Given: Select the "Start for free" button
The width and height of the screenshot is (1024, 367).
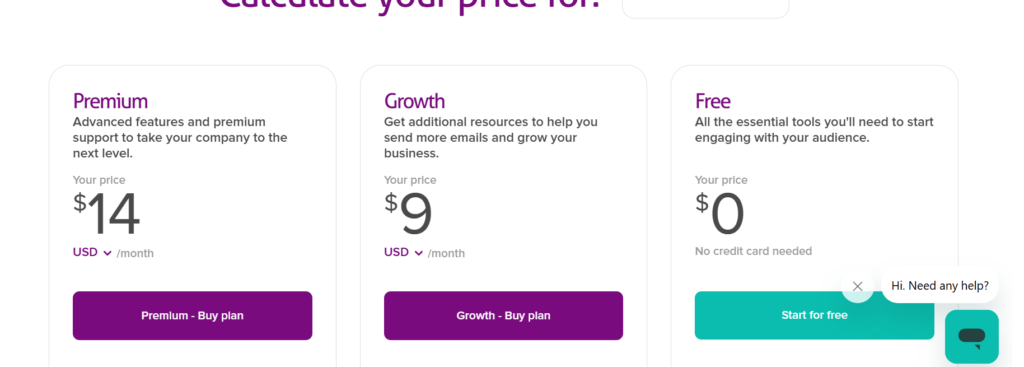Looking at the screenshot, I should tap(814, 315).
